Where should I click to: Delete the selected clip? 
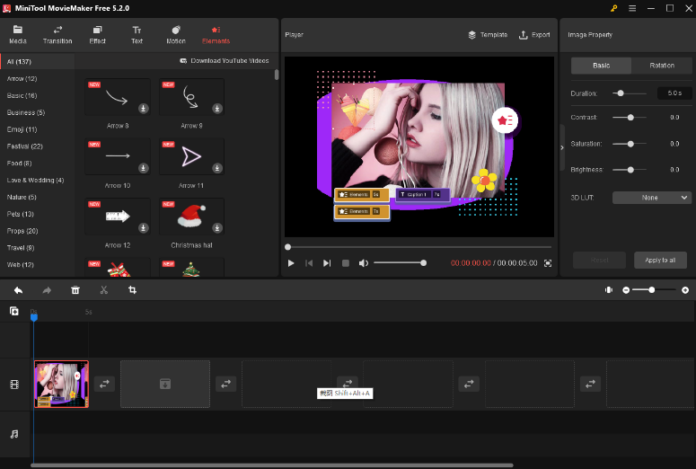pos(75,290)
